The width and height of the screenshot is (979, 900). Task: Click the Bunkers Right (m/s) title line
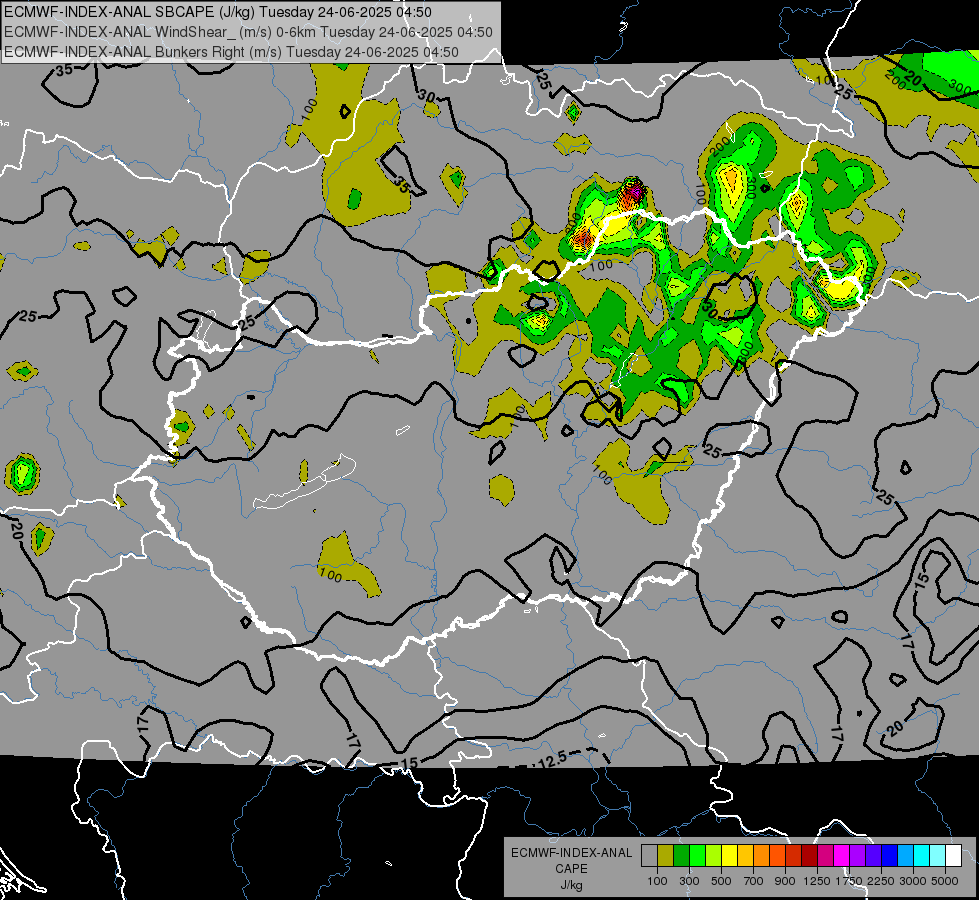coord(231,52)
